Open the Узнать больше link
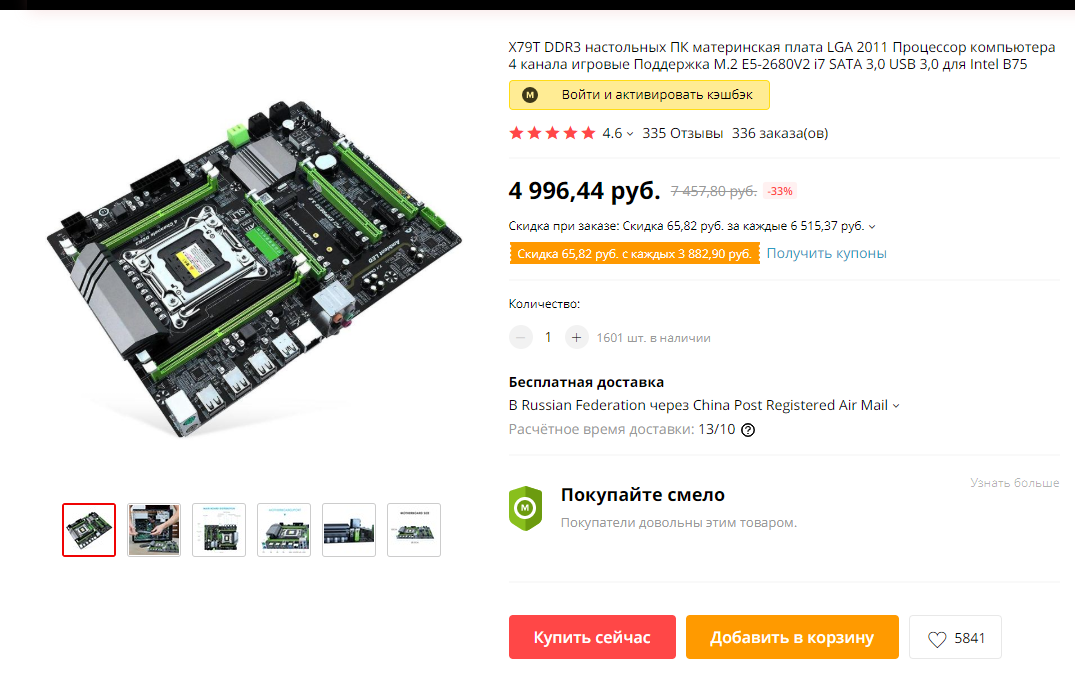1075x681 pixels. [x=1014, y=483]
